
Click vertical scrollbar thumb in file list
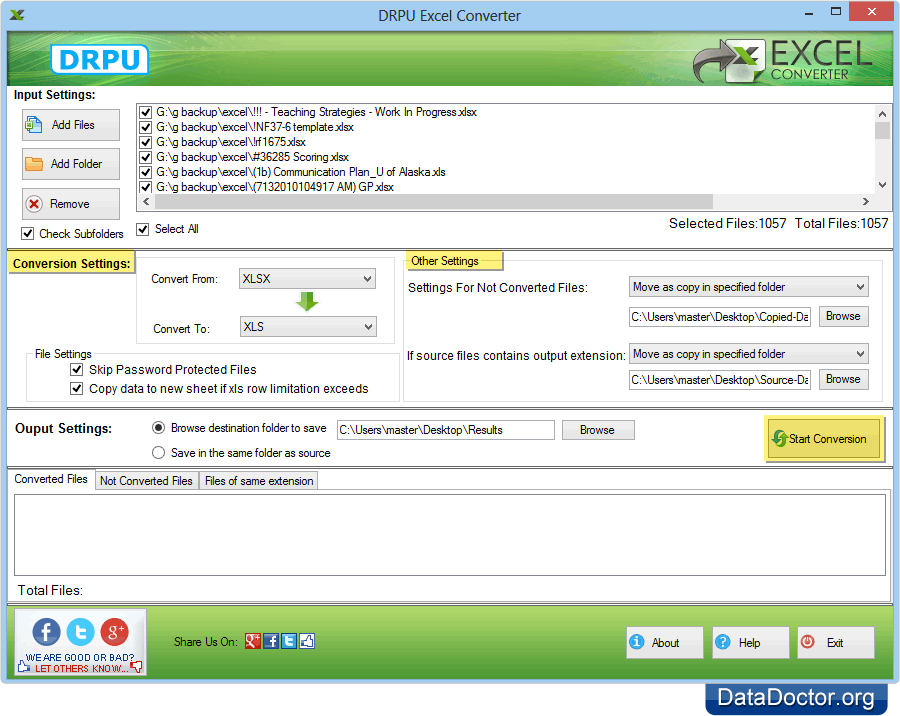[x=882, y=130]
